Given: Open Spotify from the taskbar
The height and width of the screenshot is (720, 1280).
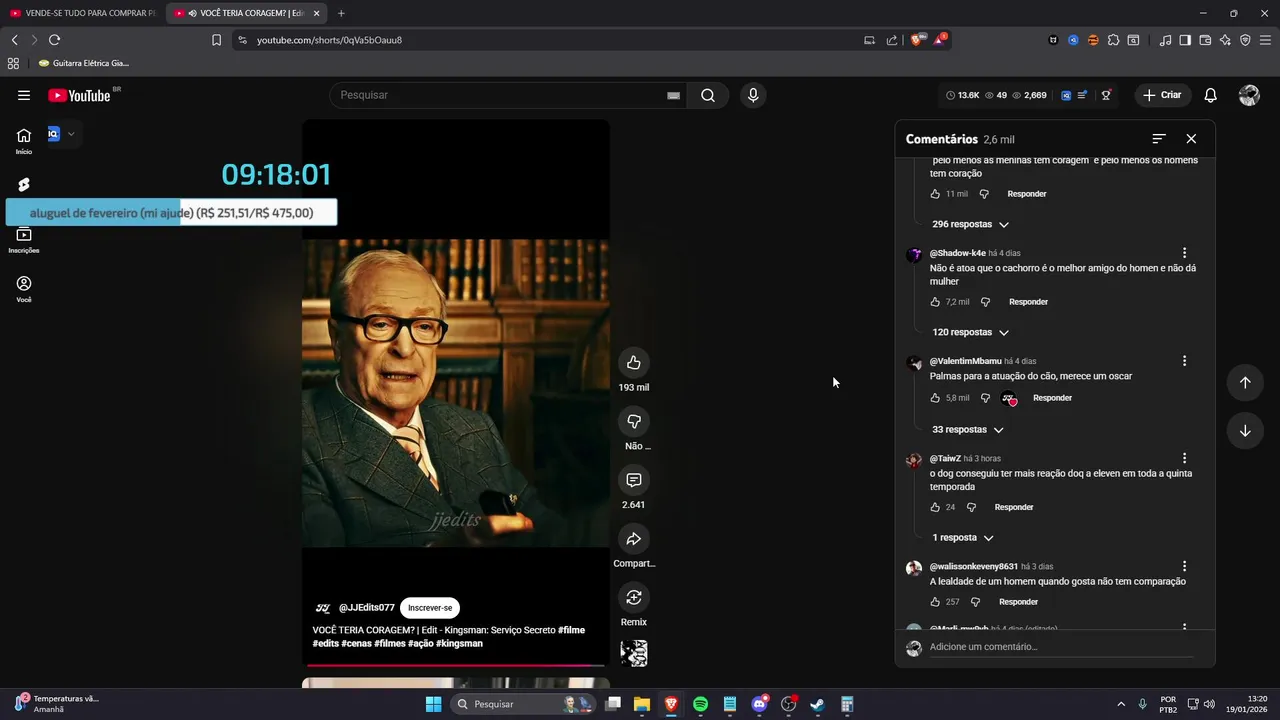Looking at the screenshot, I should (x=700, y=704).
